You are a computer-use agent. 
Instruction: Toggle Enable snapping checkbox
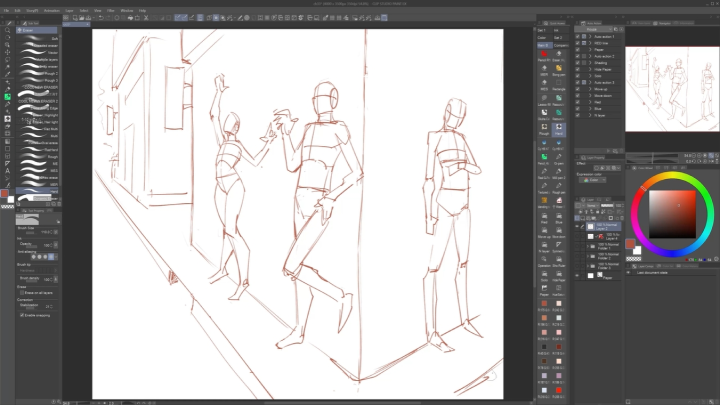point(22,315)
